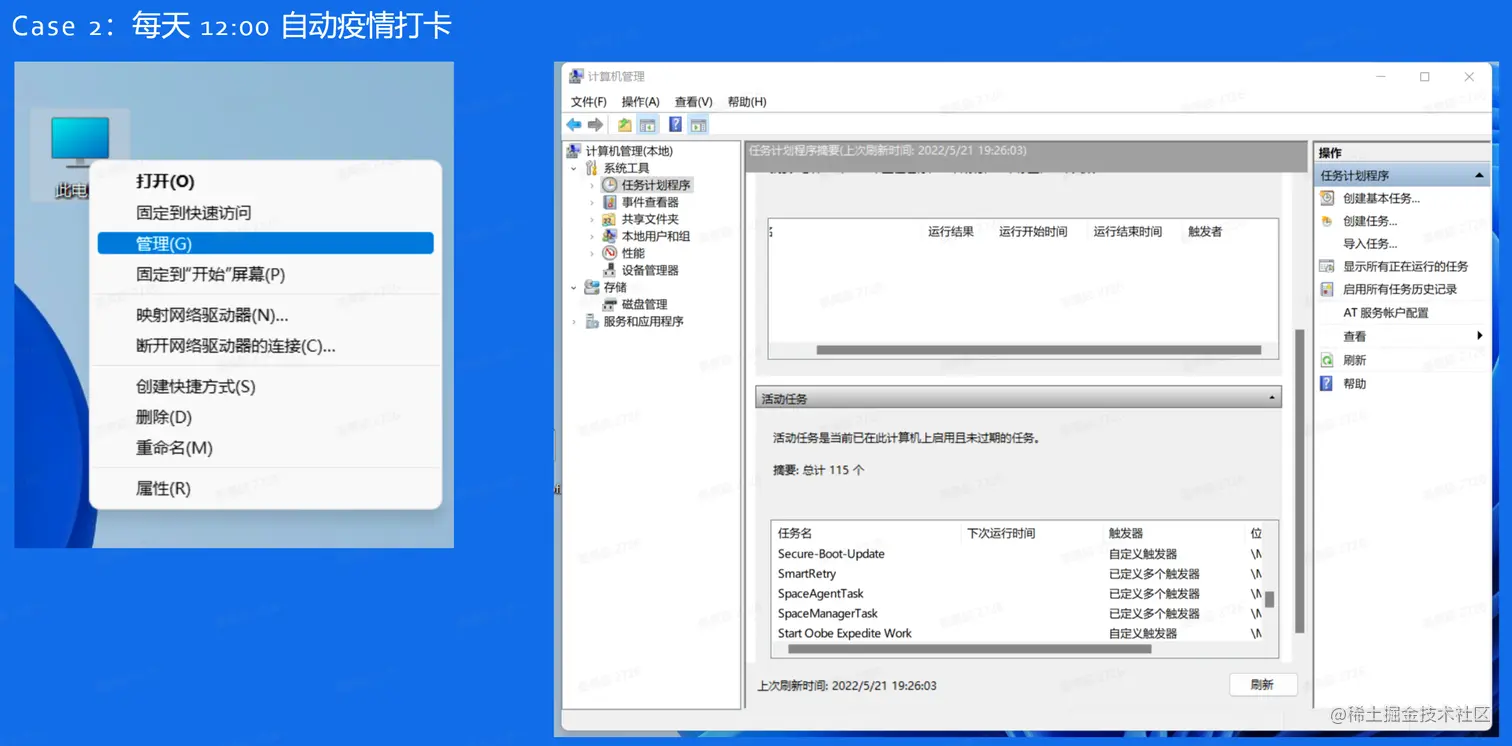
Task: Click the 本地用户和组 icon in tree
Action: point(610,236)
